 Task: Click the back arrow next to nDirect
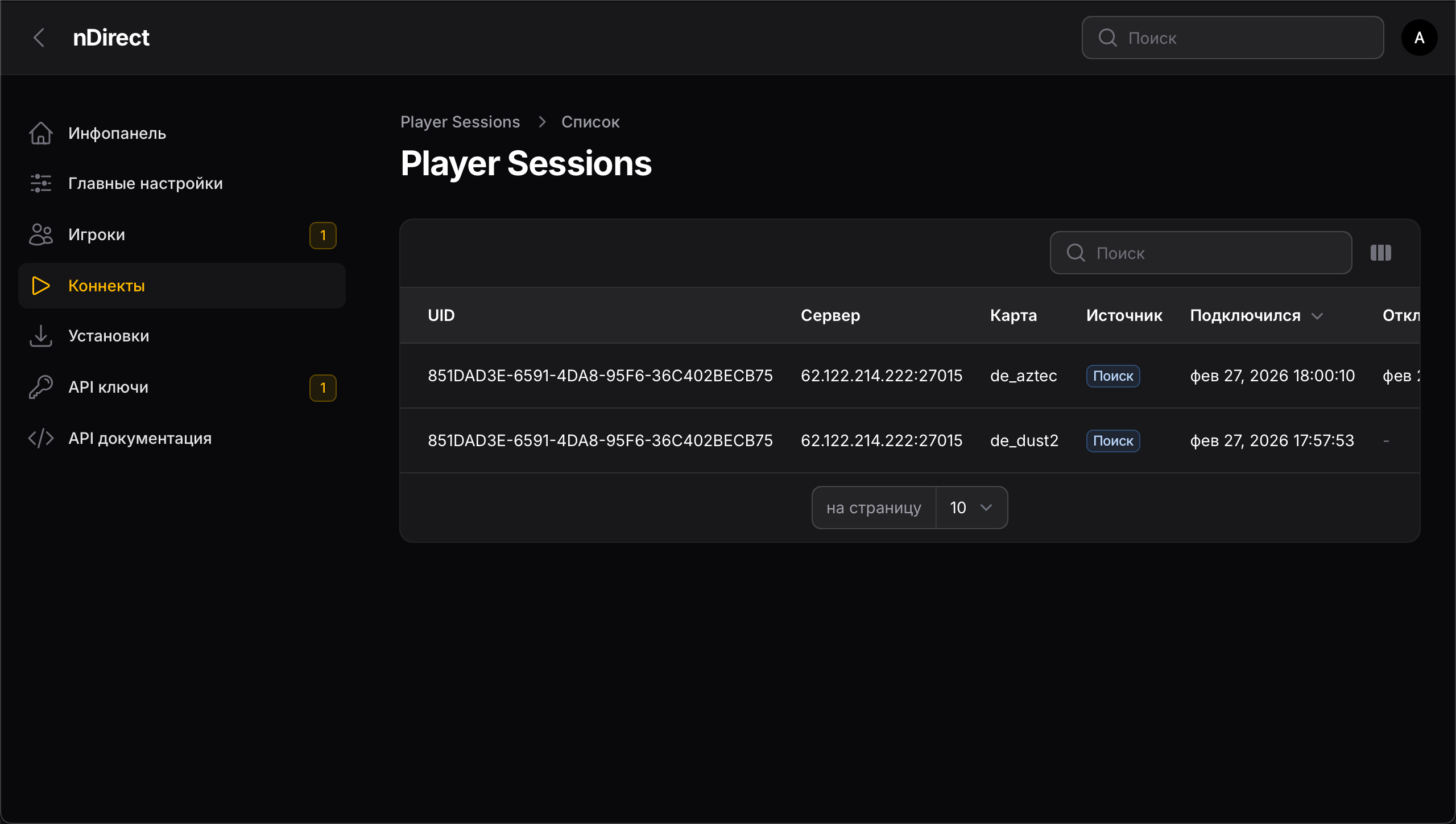click(x=39, y=38)
